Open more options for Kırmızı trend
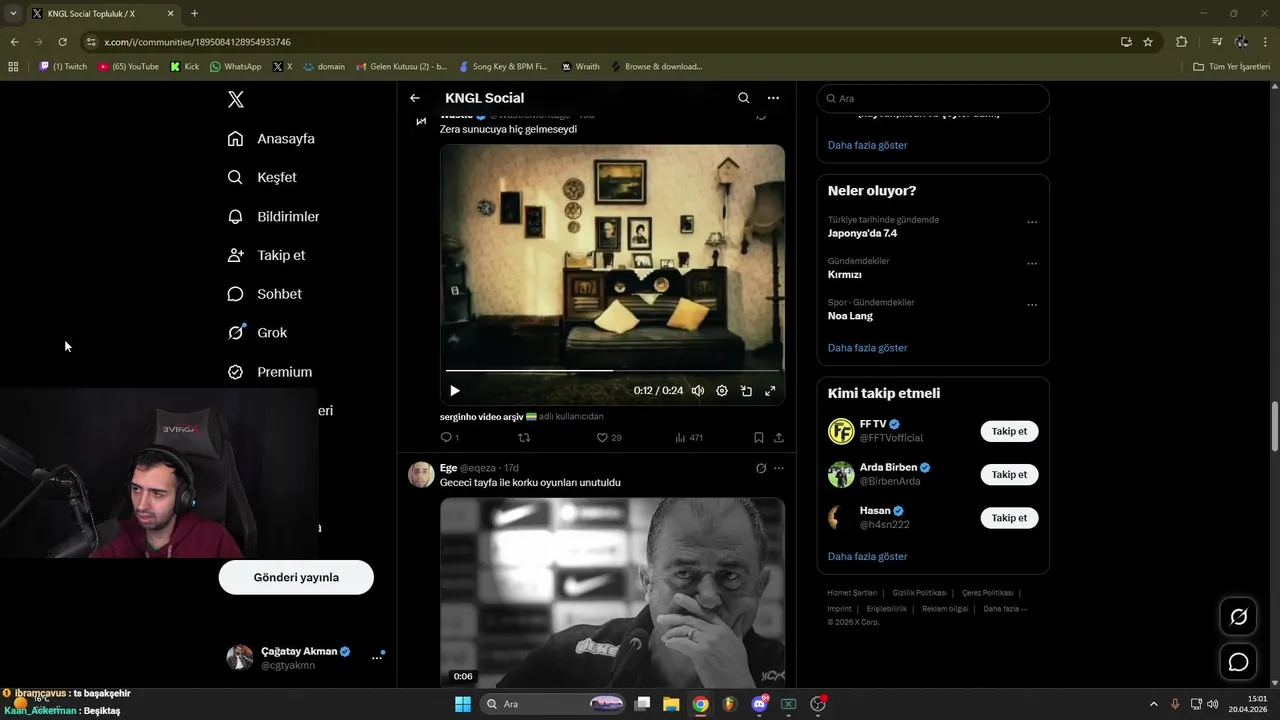Screen dimensions: 1280x720 (x=1032, y=263)
